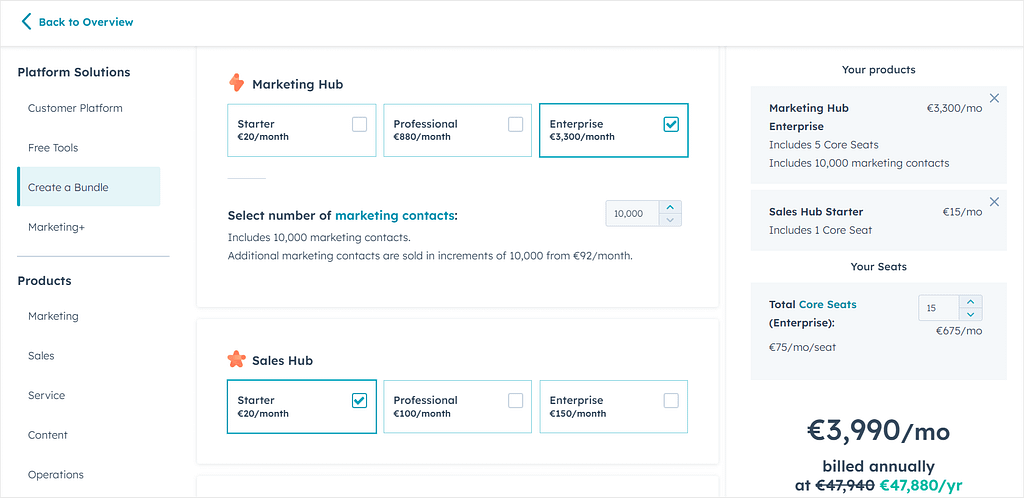
Task: Remove Sales Hub Starter with X icon
Action: 994,202
